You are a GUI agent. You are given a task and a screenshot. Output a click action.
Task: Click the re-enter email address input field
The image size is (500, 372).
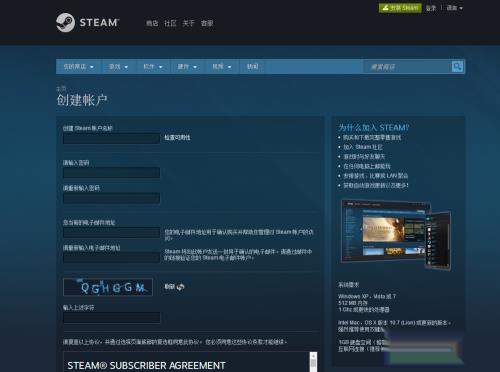click(x=111, y=258)
